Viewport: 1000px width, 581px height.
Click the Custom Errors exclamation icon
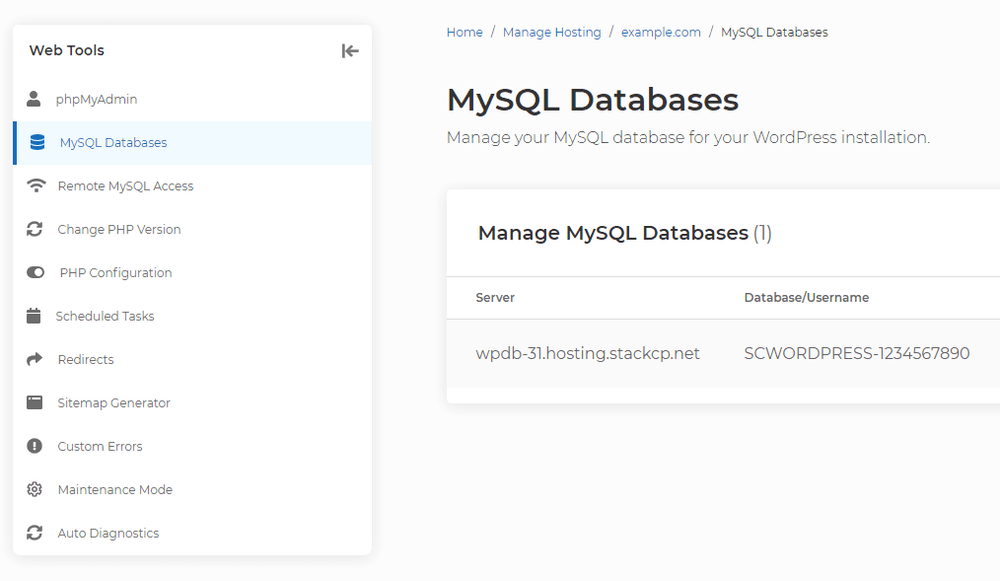[35, 446]
